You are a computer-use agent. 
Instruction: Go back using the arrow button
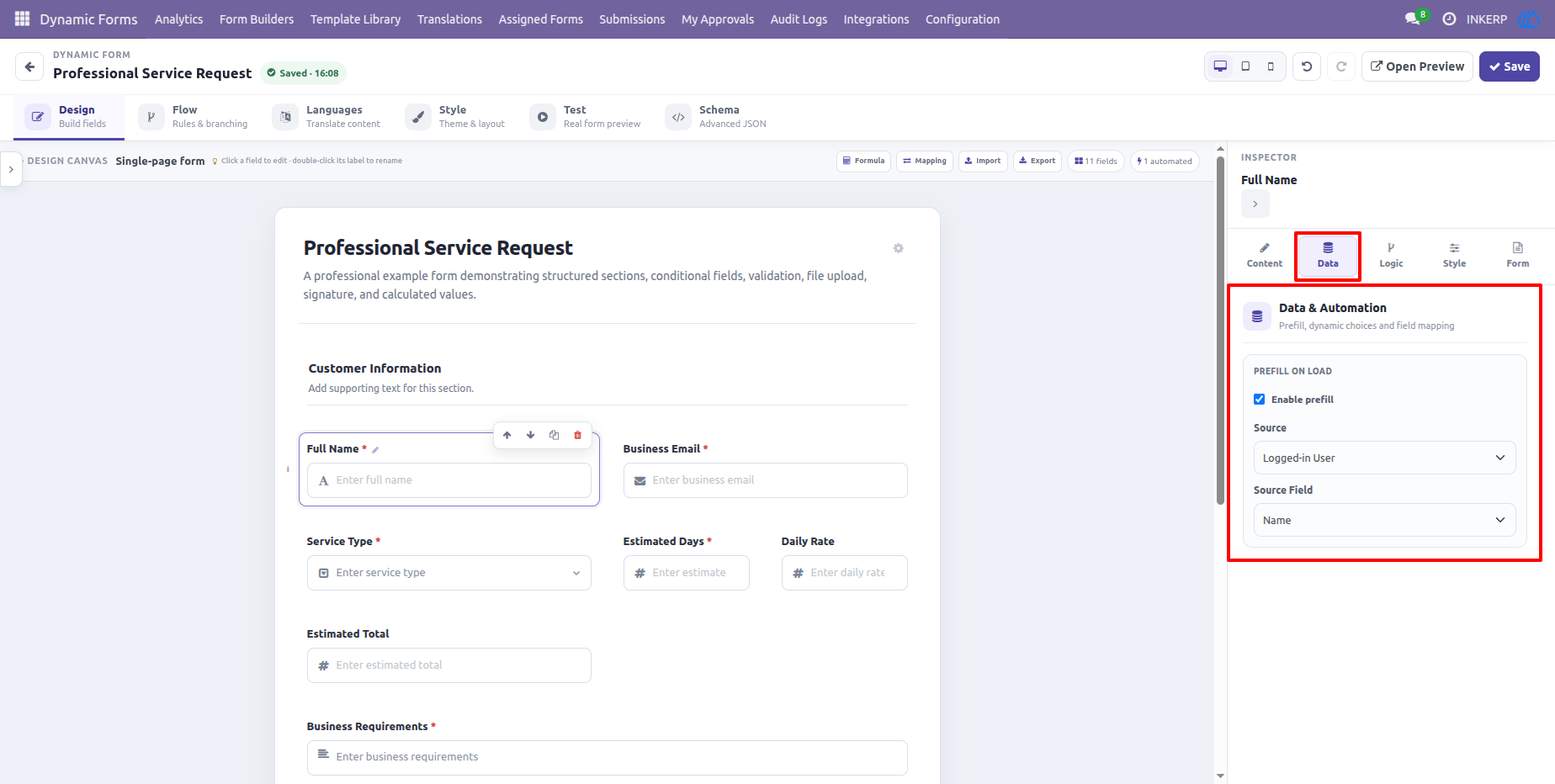[x=29, y=66]
